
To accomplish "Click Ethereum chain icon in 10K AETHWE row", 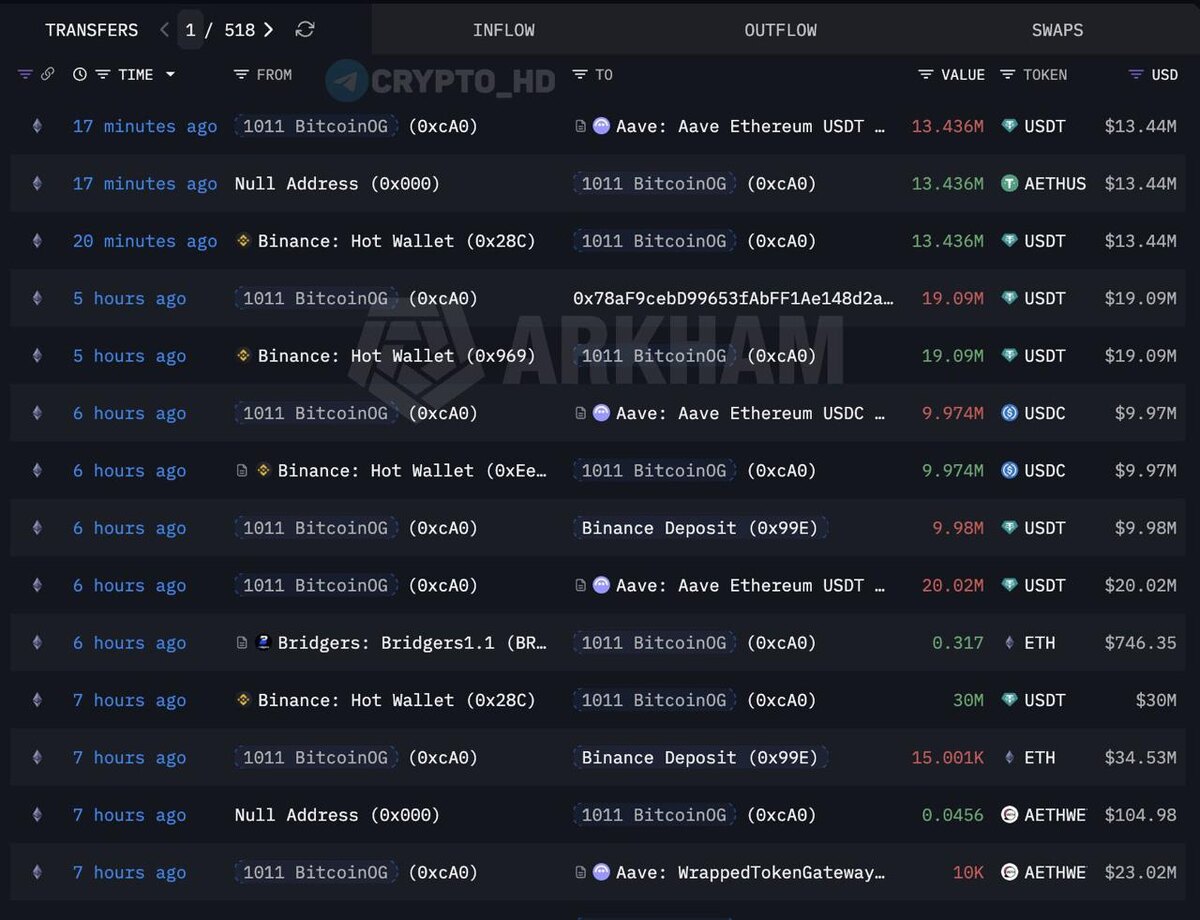I will [x=37, y=873].
